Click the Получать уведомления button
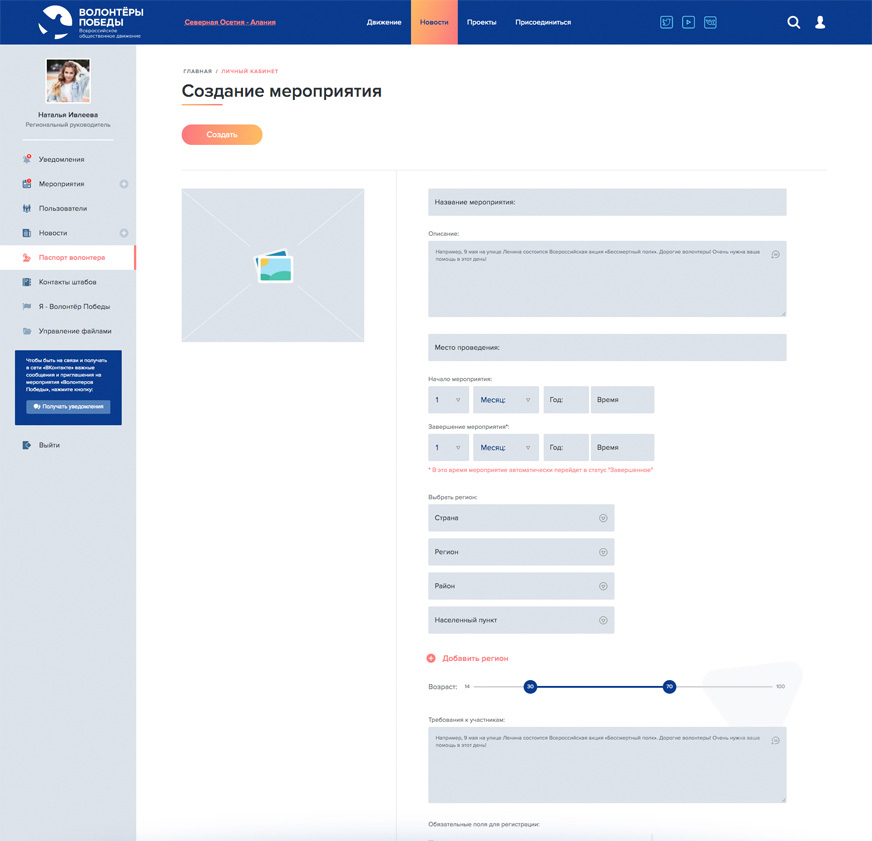The height and width of the screenshot is (841, 872). 68,407
